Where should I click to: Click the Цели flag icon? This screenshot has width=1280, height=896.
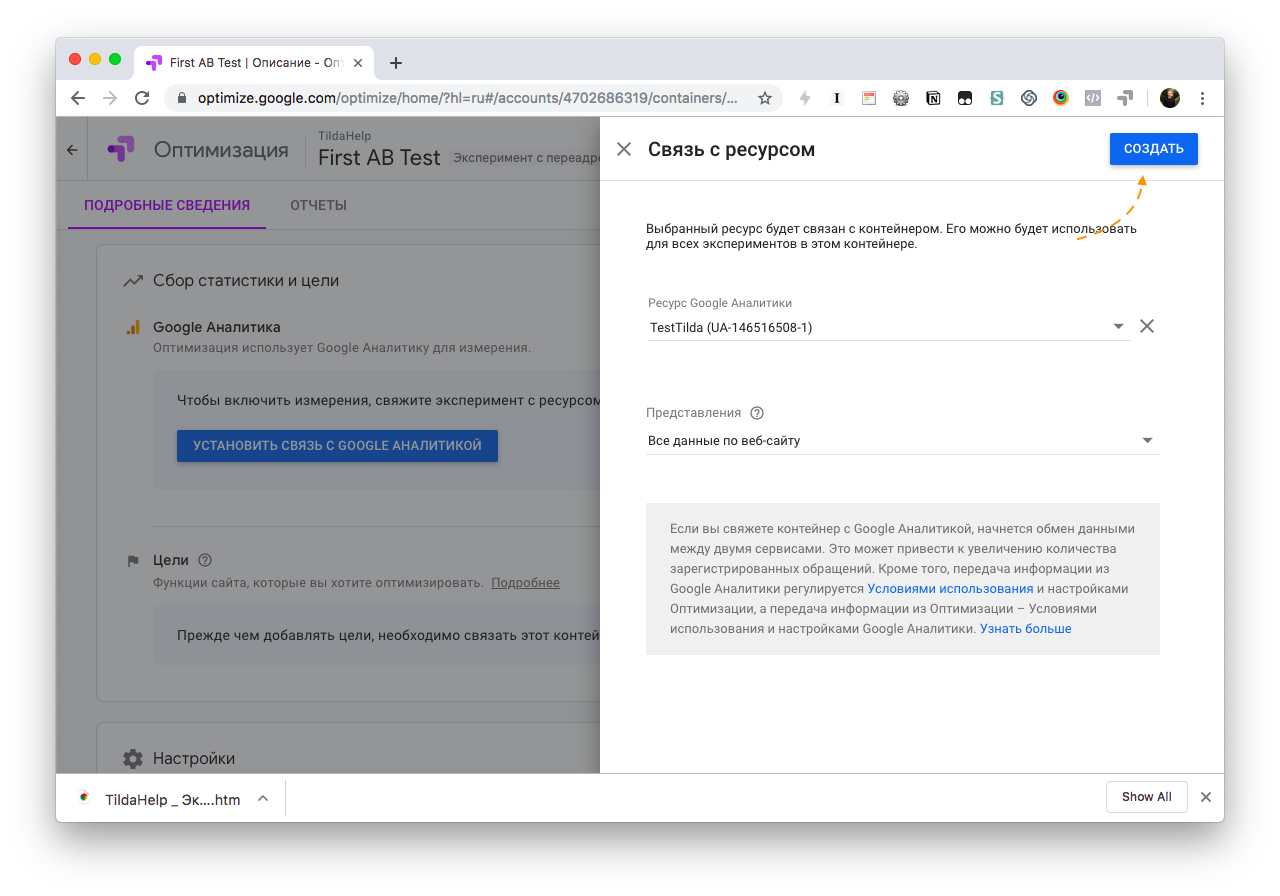(x=133, y=561)
